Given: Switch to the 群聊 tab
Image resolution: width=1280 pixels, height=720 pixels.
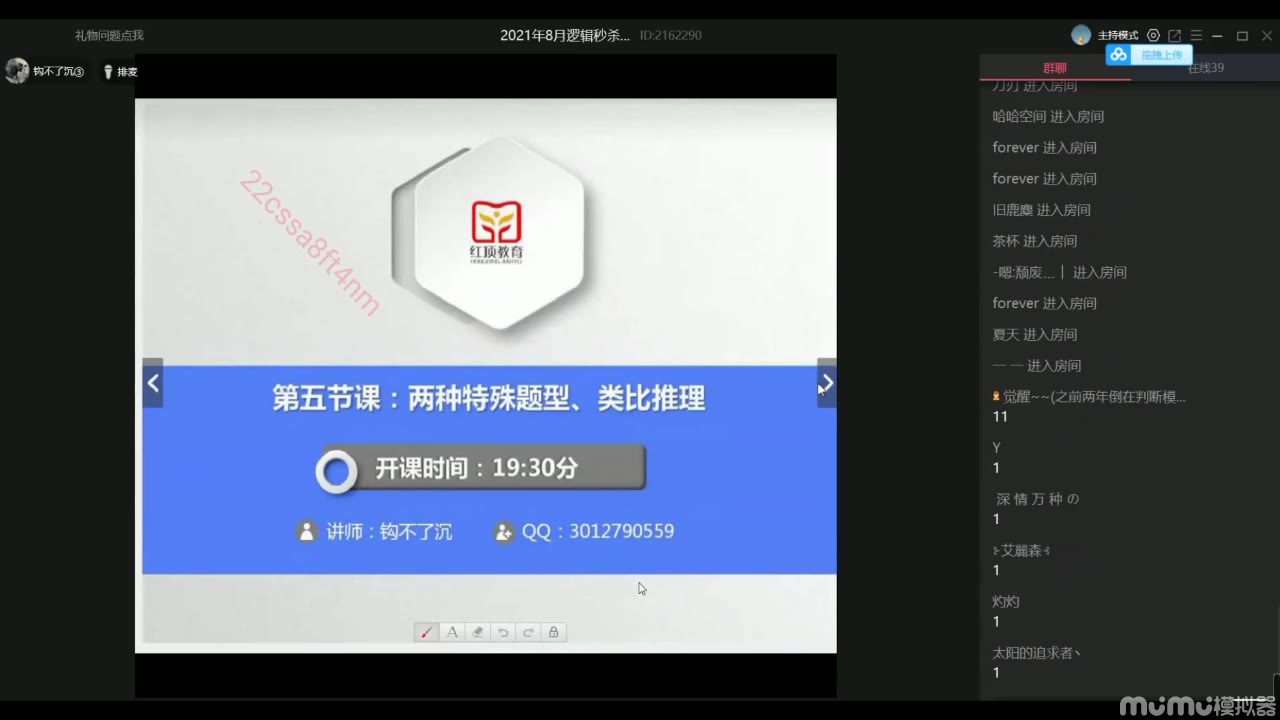Looking at the screenshot, I should (x=1055, y=68).
